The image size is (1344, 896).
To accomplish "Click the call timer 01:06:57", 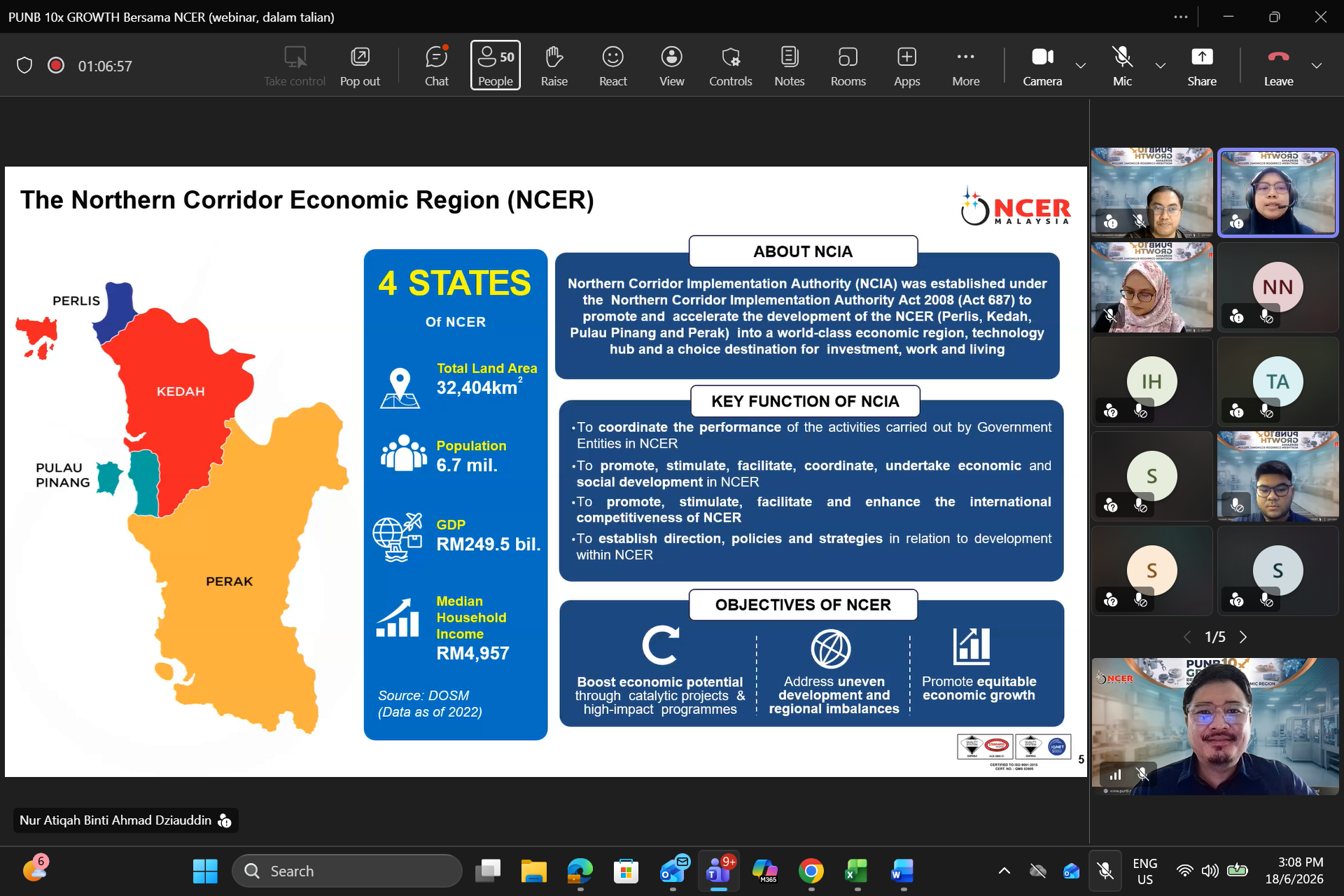I will click(105, 66).
